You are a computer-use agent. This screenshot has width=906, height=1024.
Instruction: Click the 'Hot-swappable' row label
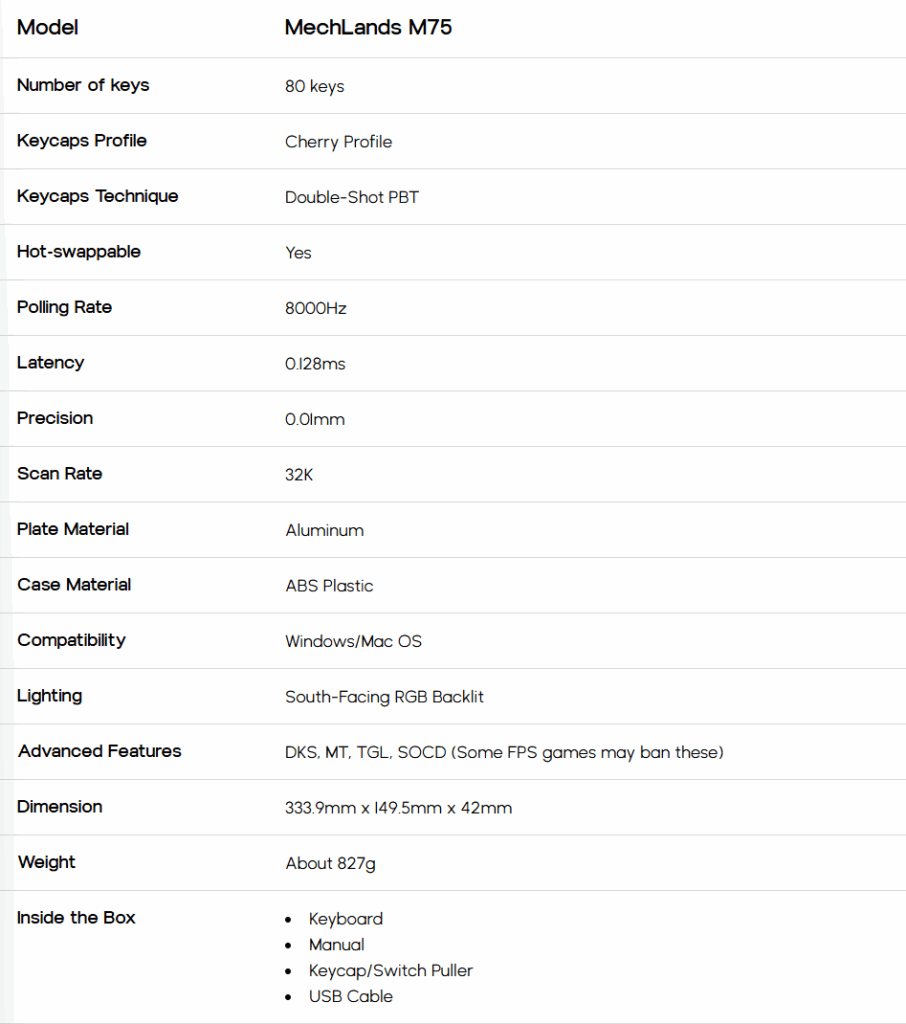[78, 252]
